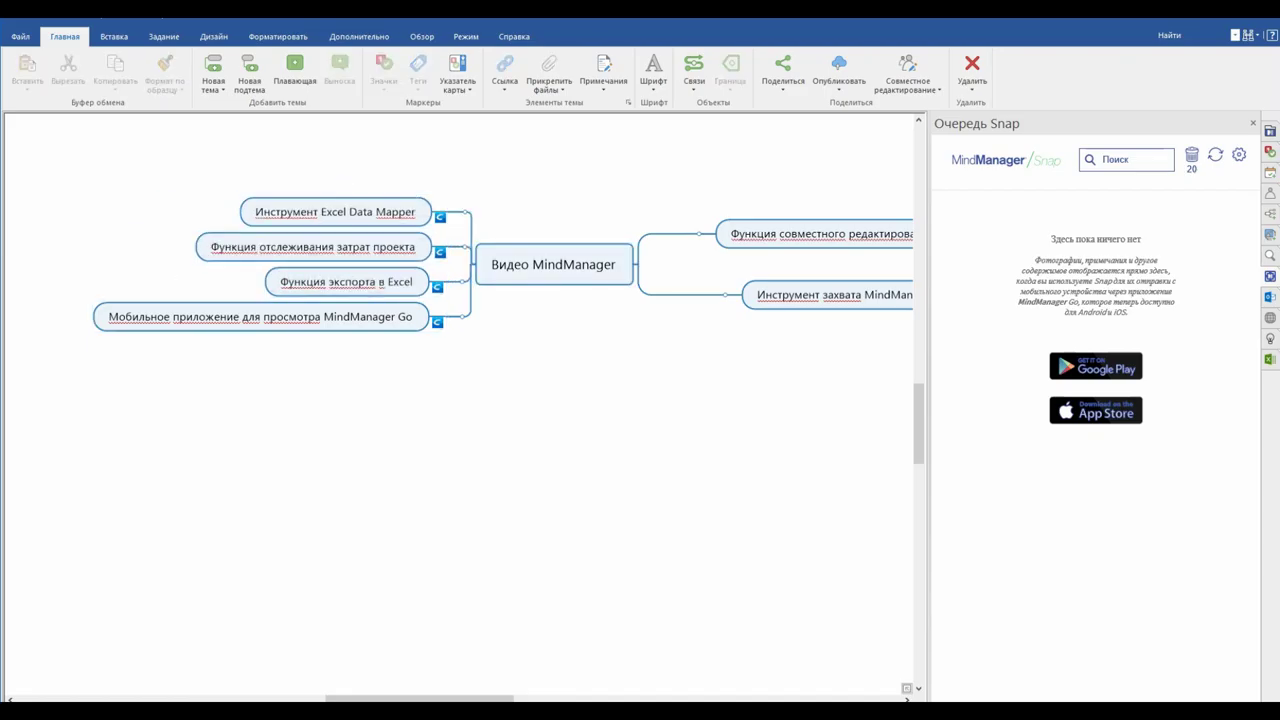Open the globe browser sidebar tab
Screen dimensions: 1280x720
coord(1270,318)
